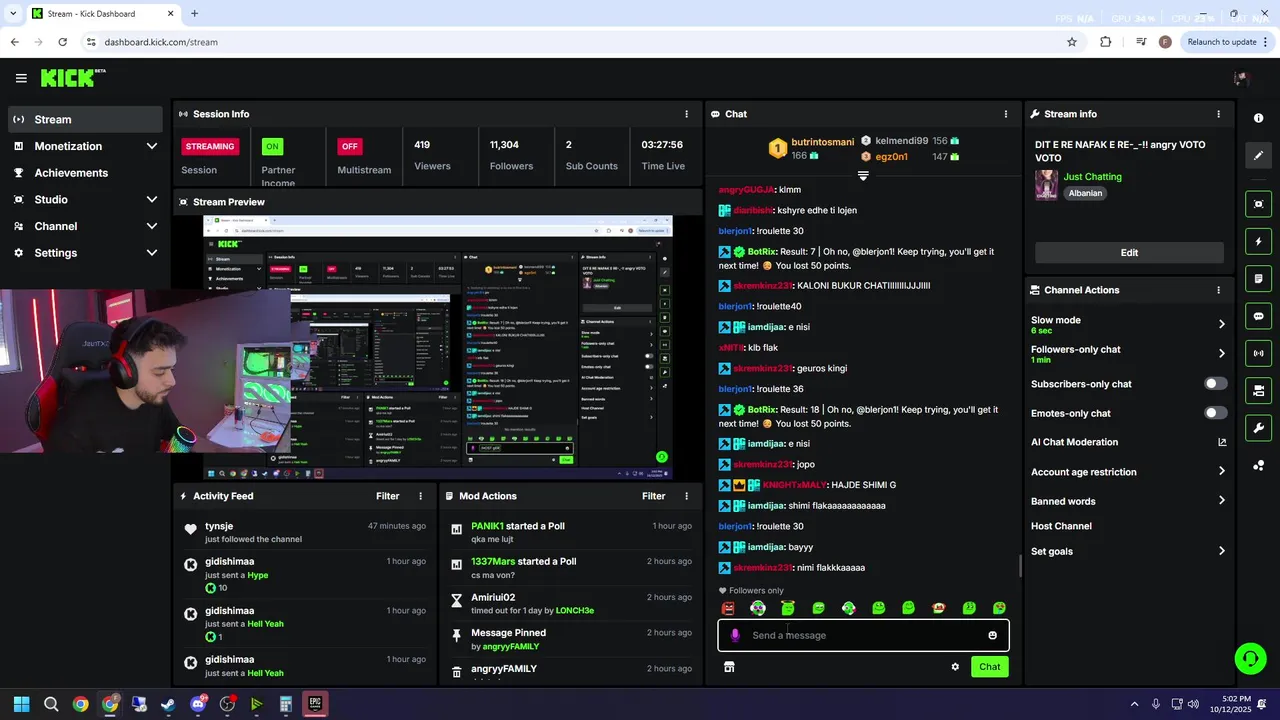1280x720 pixels.
Task: Click Filter in Mod Actions
Action: [x=654, y=496]
